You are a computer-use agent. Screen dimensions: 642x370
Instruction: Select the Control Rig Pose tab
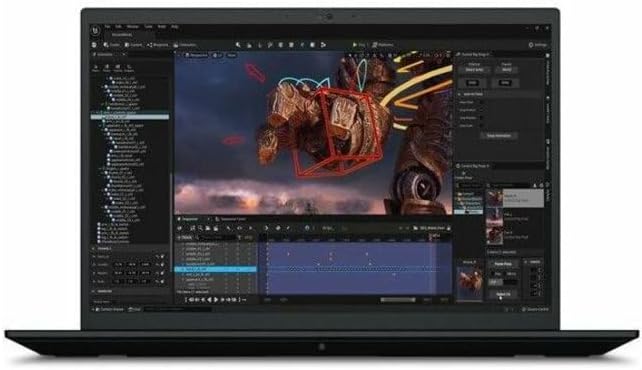(473, 166)
